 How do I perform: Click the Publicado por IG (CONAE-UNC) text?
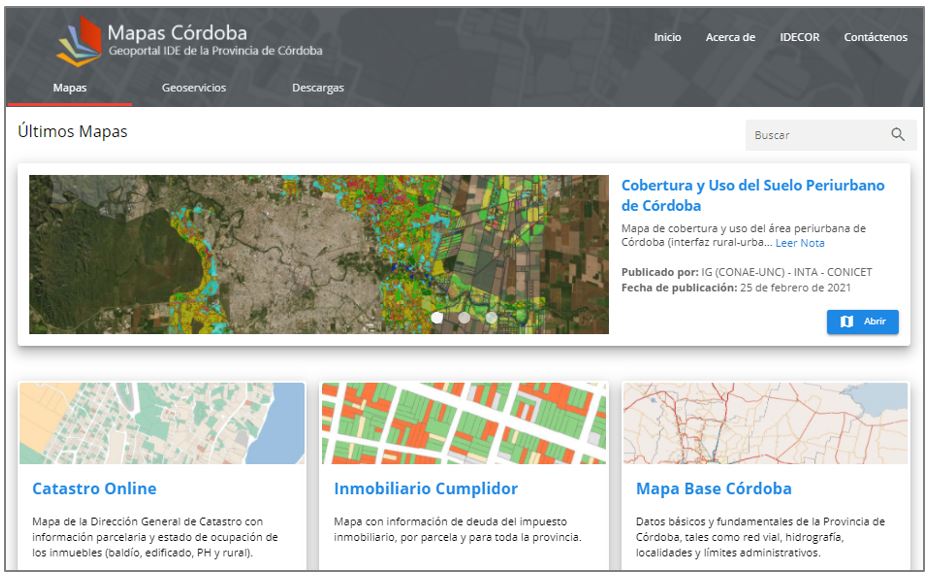(x=747, y=272)
